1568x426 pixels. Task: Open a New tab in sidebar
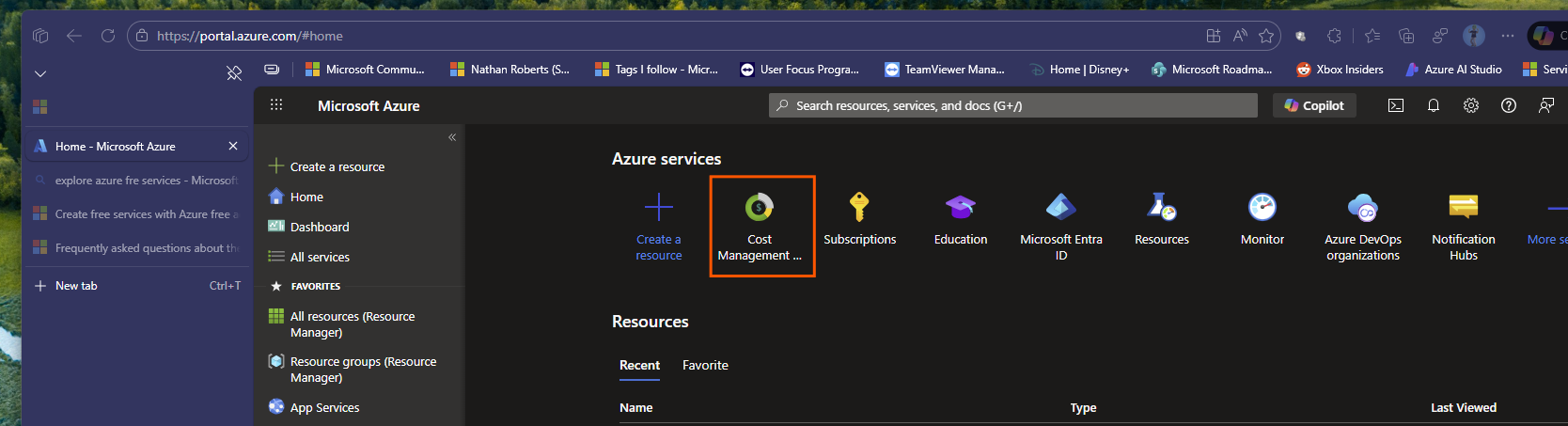pyautogui.click(x=136, y=286)
